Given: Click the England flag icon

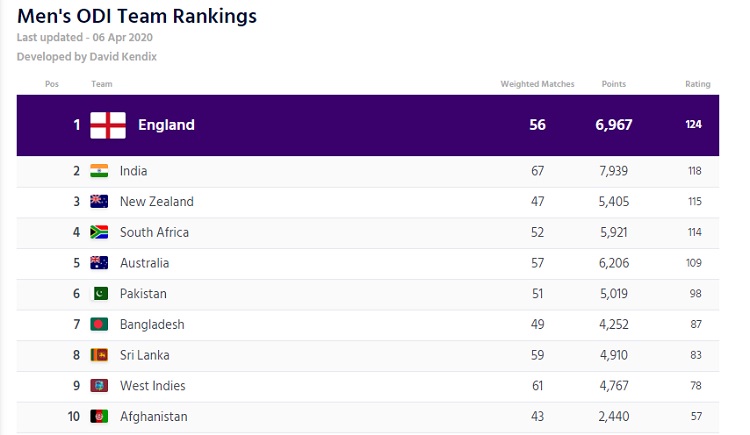Looking at the screenshot, I should [x=108, y=125].
